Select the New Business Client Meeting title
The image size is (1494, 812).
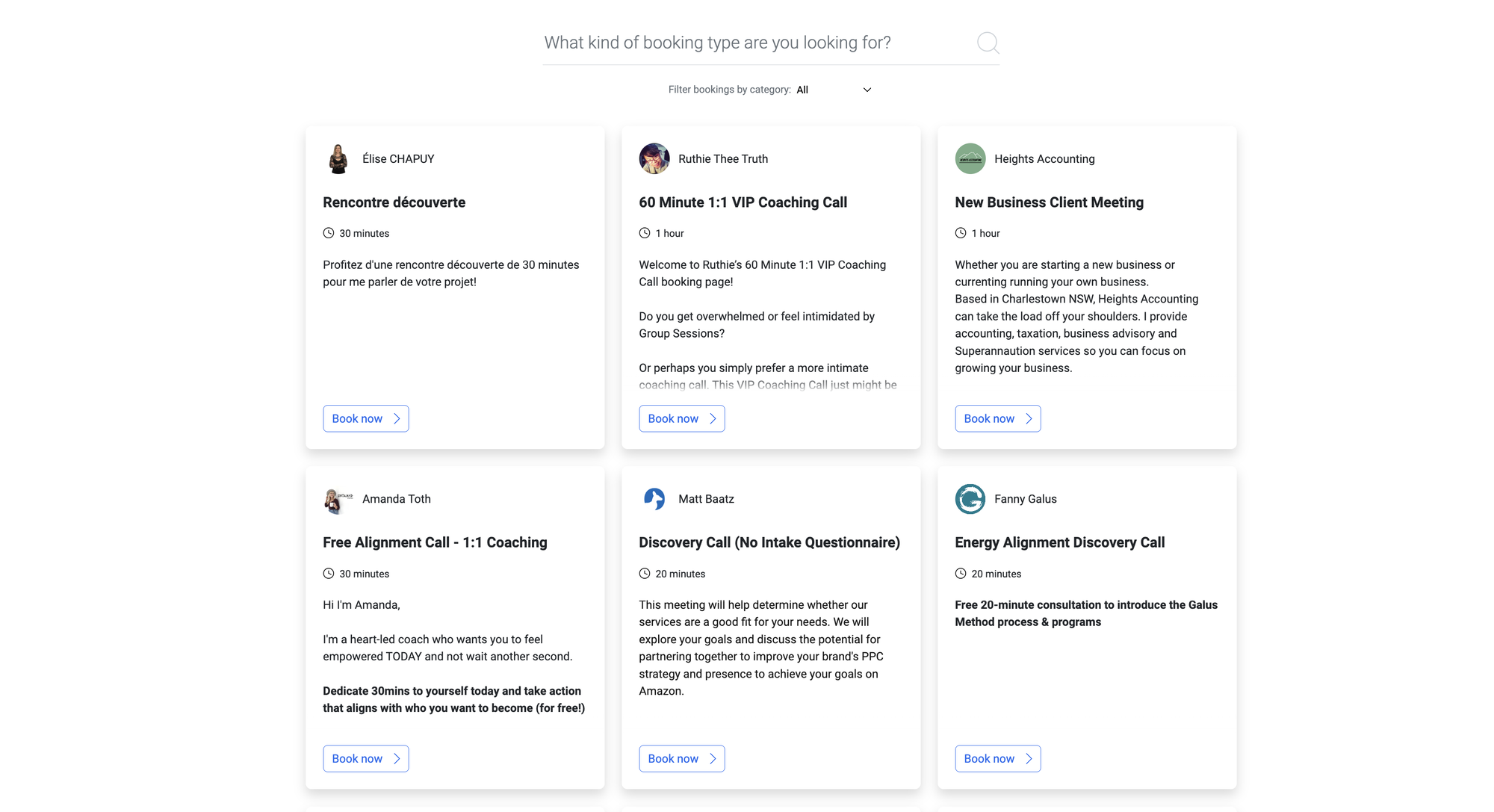click(1049, 202)
